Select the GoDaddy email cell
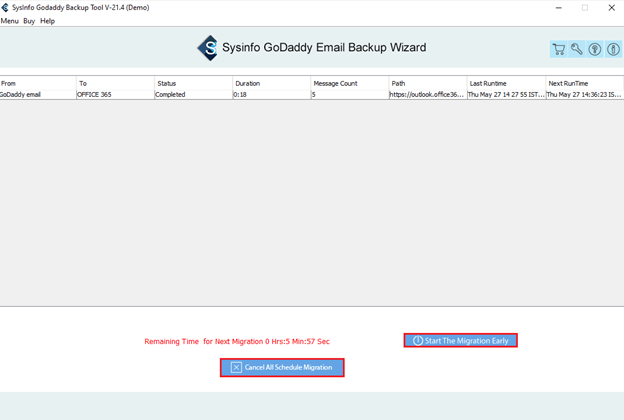Viewport: 624px width, 420px height. pyautogui.click(x=38, y=95)
